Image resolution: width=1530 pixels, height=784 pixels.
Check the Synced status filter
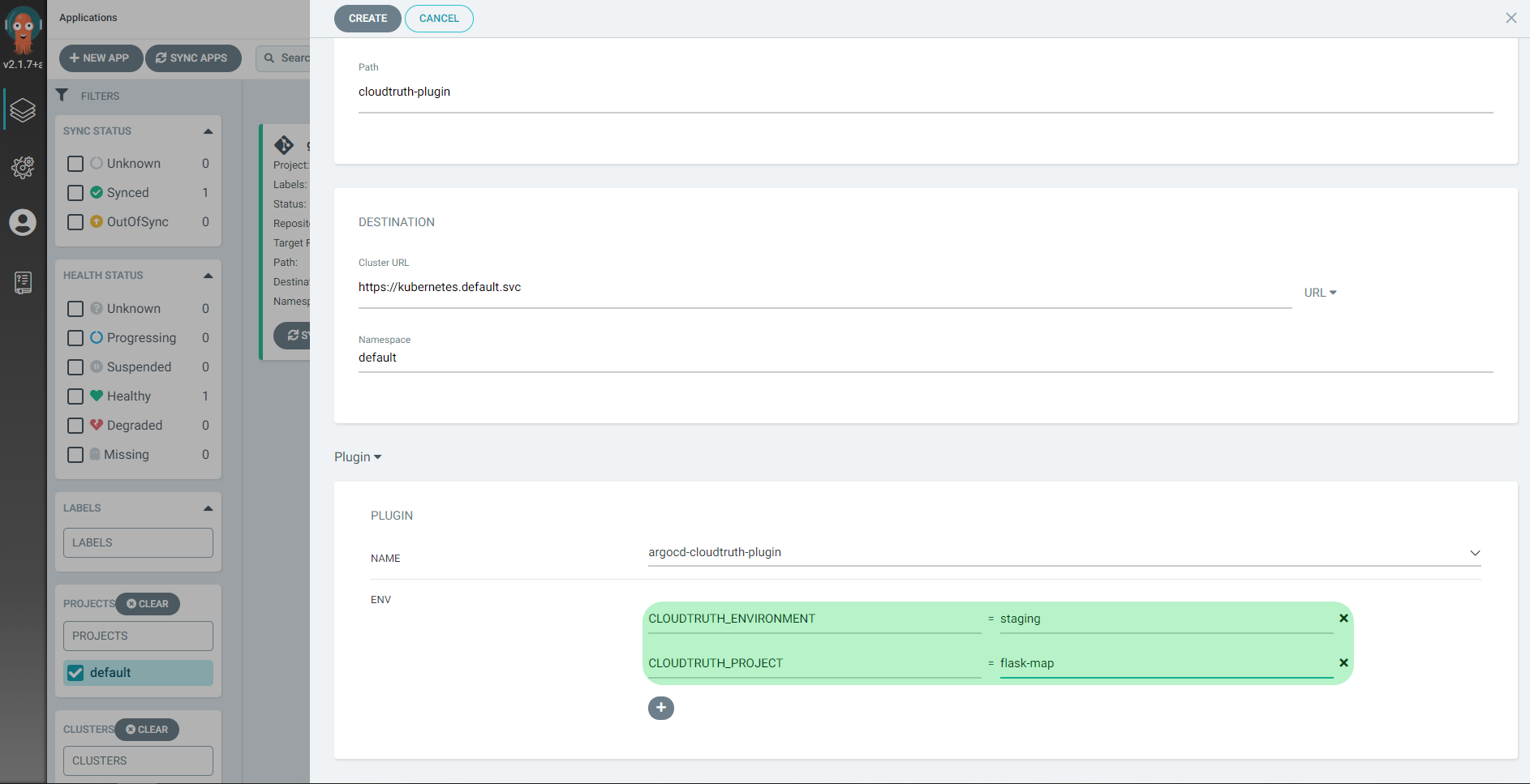75,193
